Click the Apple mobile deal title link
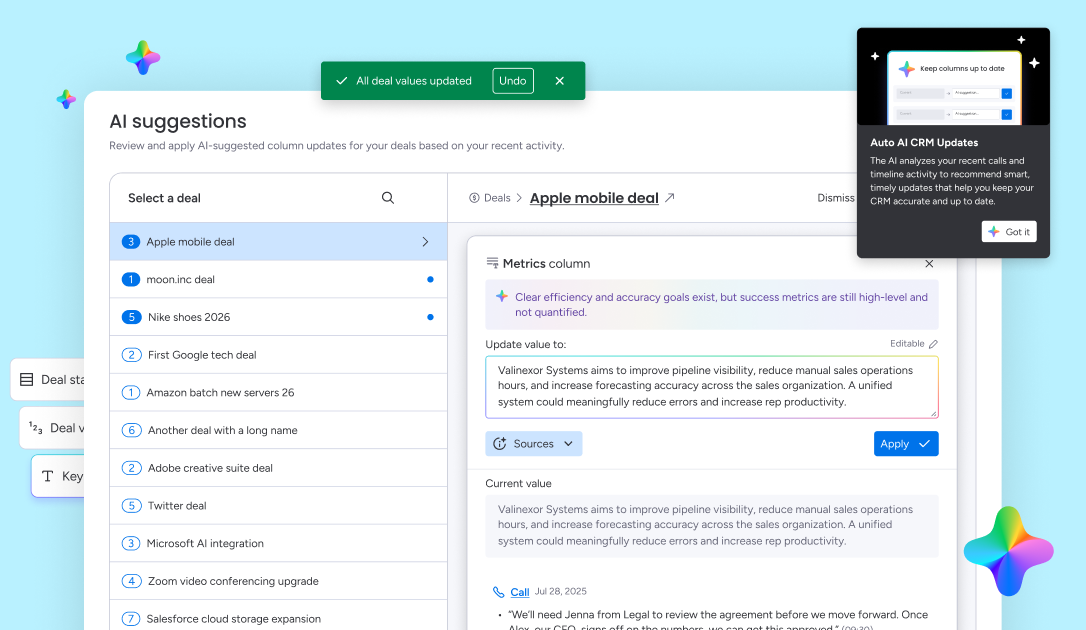 [x=594, y=198]
